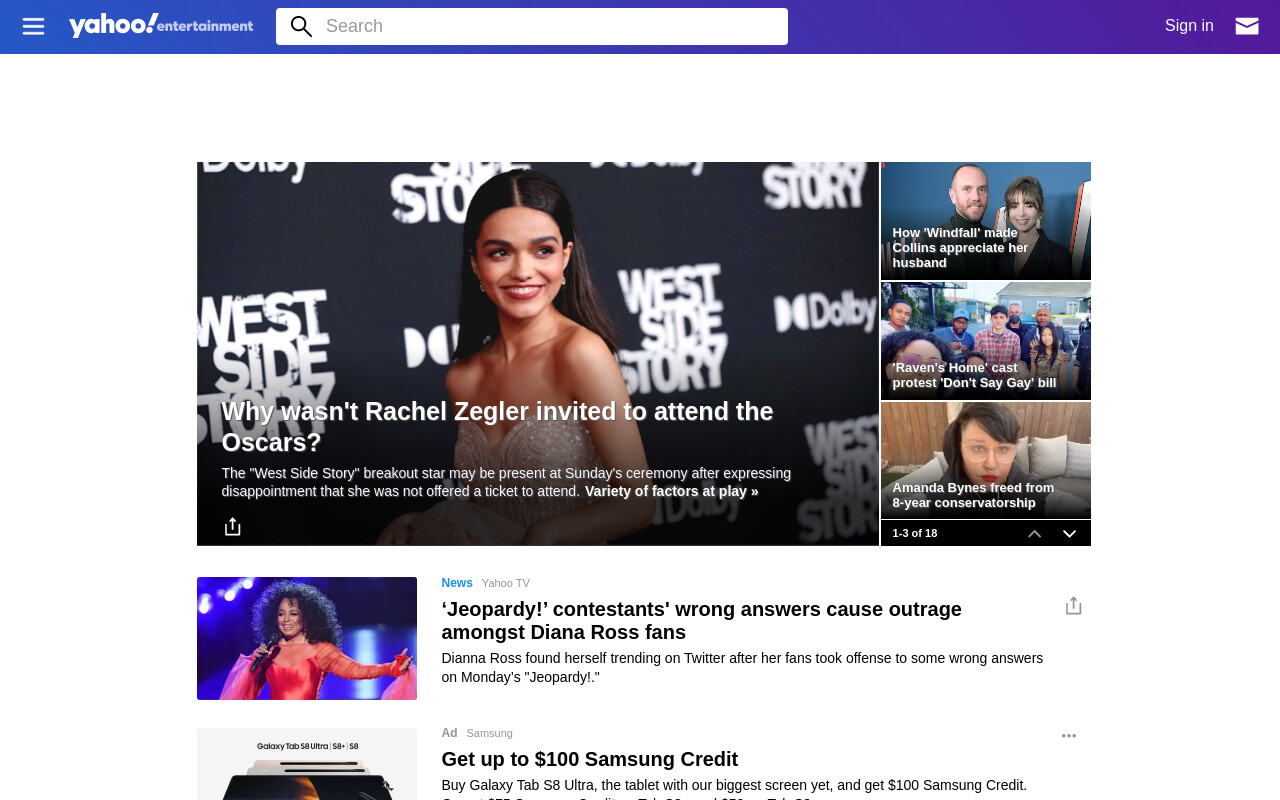
Task: Open 'Raven's Home cast protest' story thumbnail
Action: (x=986, y=341)
